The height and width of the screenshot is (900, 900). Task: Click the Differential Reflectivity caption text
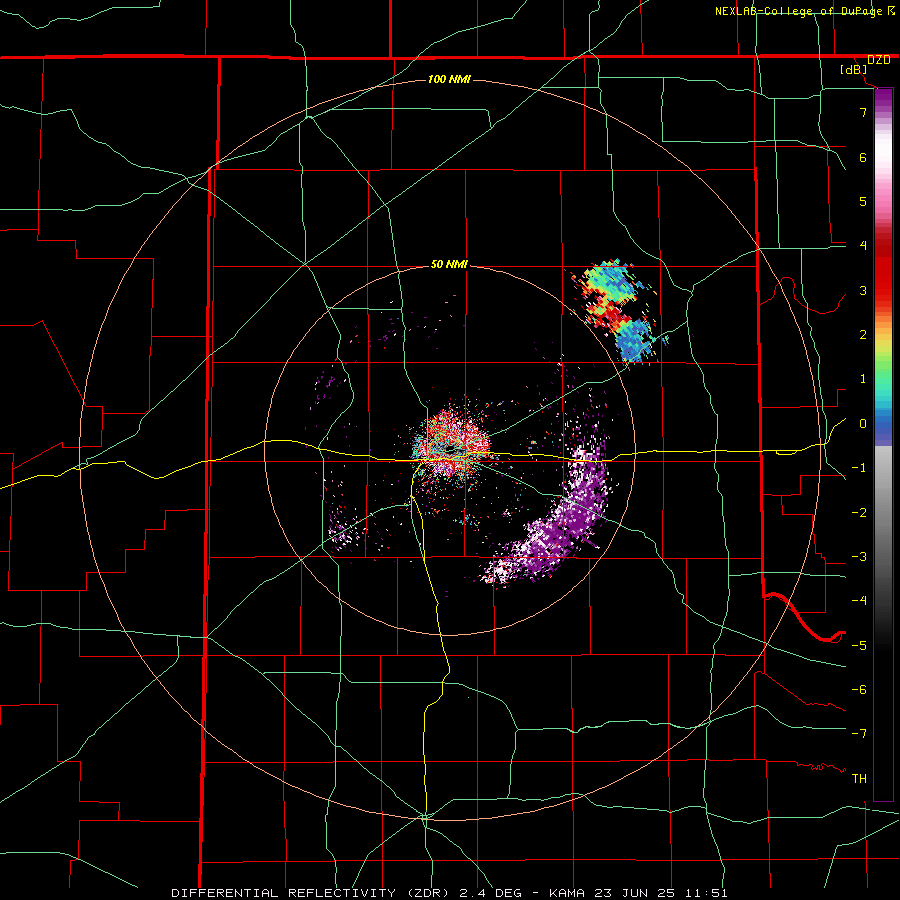(x=449, y=893)
